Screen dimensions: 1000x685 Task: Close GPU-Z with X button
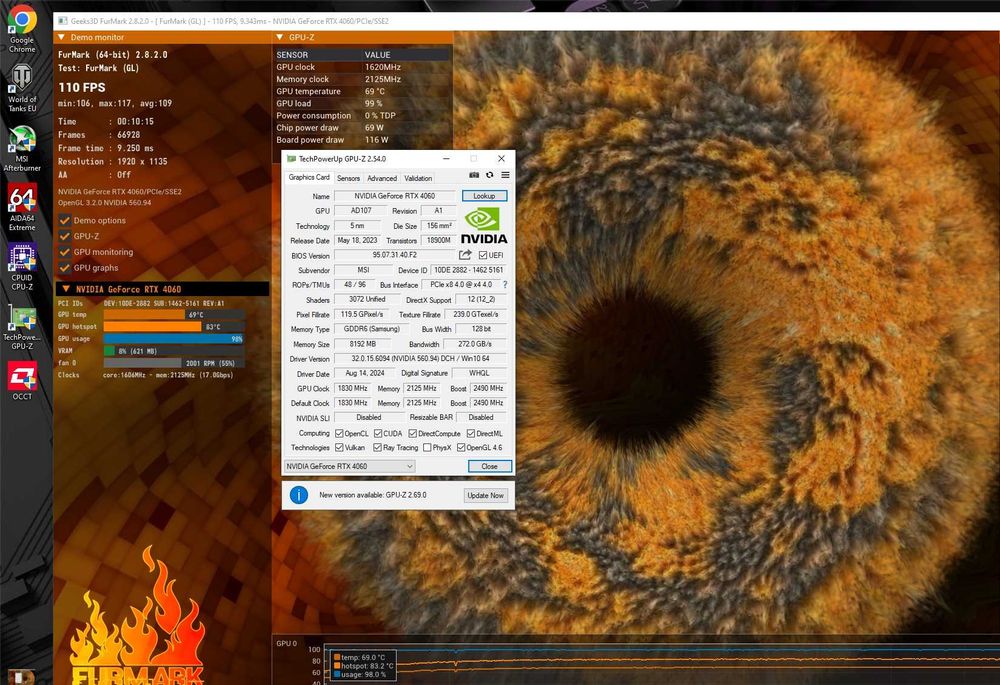[x=501, y=159]
